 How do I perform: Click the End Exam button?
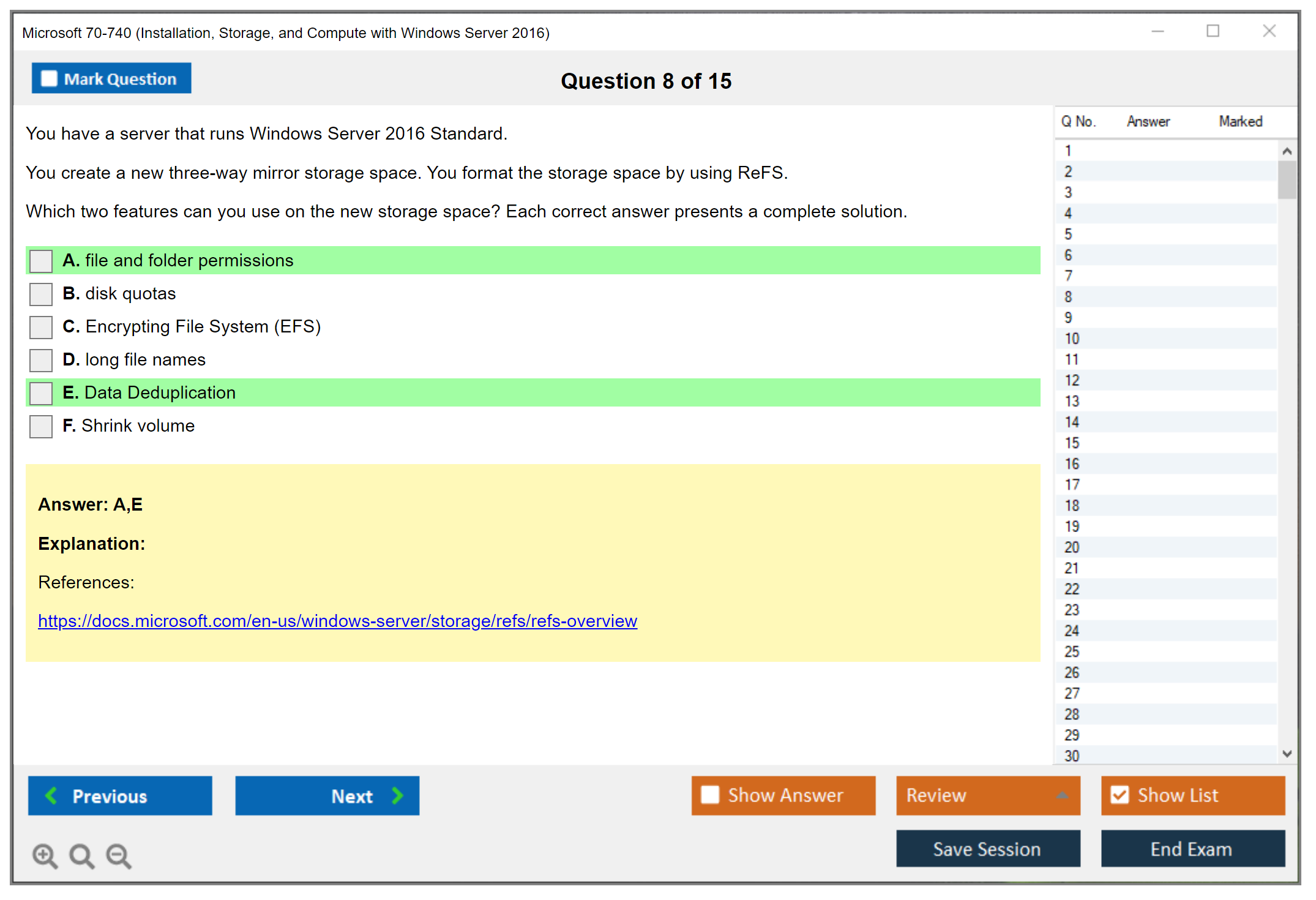click(1192, 849)
